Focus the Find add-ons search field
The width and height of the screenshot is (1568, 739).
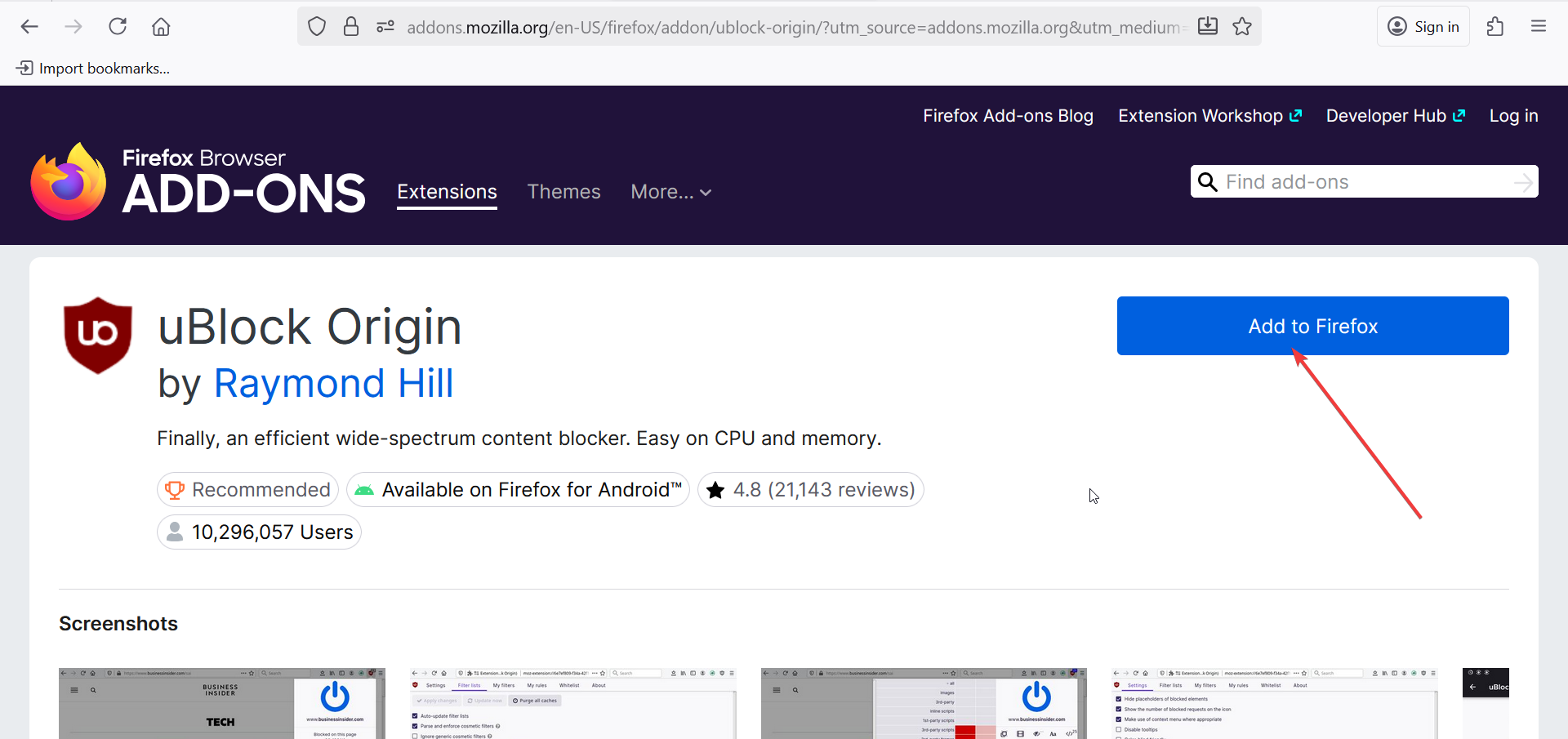[1365, 181]
